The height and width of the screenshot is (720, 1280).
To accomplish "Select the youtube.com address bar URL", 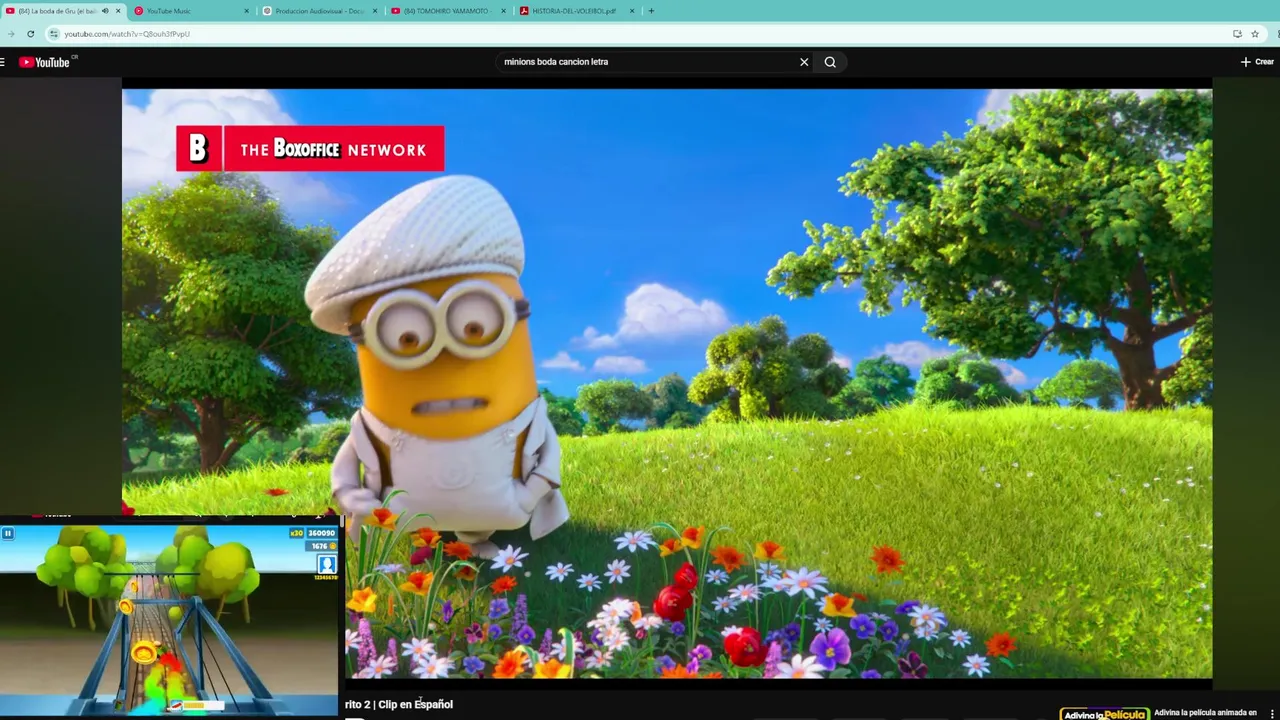I will click(x=127, y=34).
